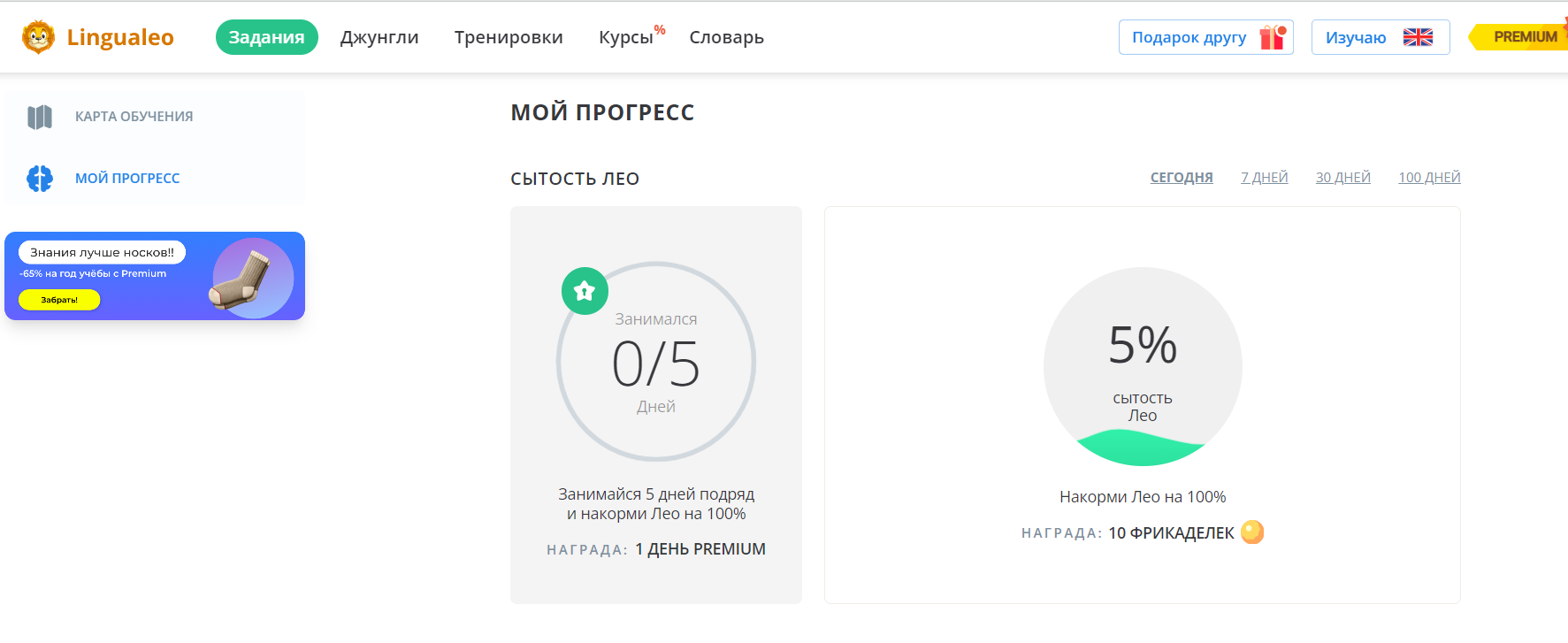1568x643 pixels.
Task: Open the Тренировки section
Action: [509, 37]
